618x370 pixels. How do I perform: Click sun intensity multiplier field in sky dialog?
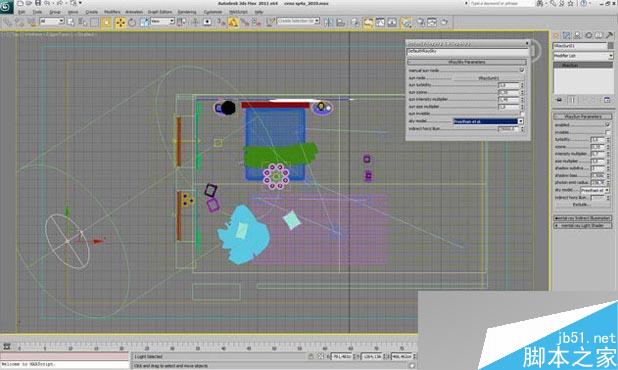pos(508,99)
